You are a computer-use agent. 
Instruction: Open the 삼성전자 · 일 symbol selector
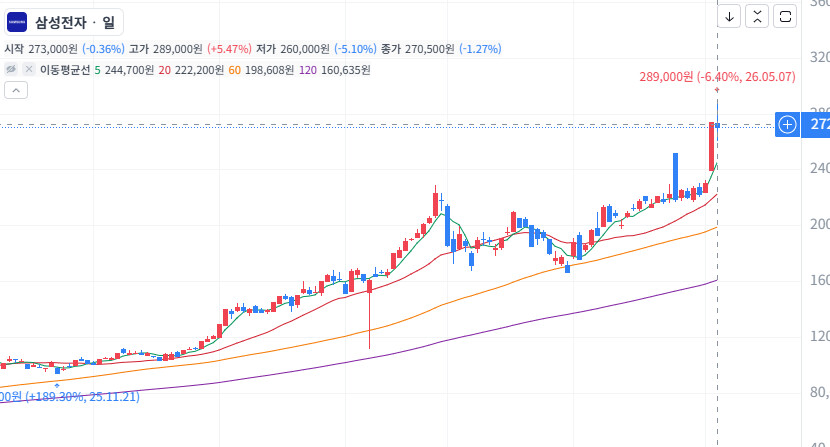64,22
